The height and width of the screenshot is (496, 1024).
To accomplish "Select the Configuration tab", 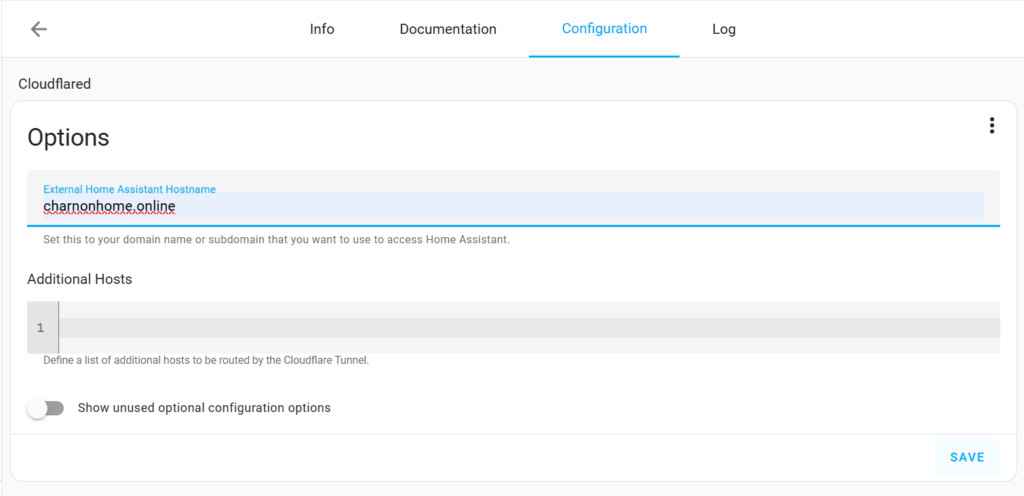I will coord(604,29).
